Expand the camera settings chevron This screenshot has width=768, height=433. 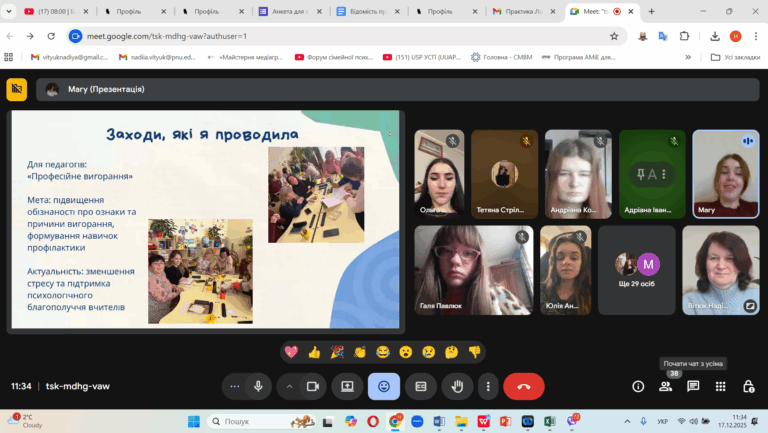coord(290,386)
